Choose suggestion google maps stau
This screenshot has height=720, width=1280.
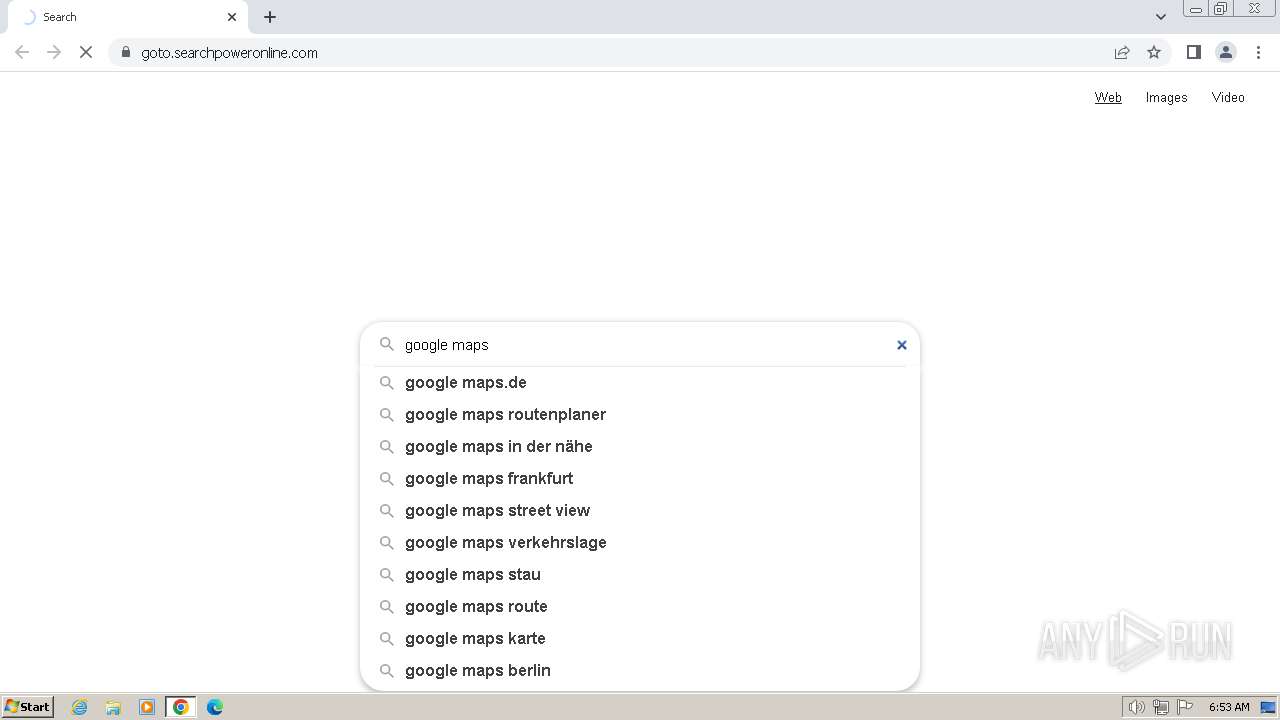pyautogui.click(x=640, y=574)
